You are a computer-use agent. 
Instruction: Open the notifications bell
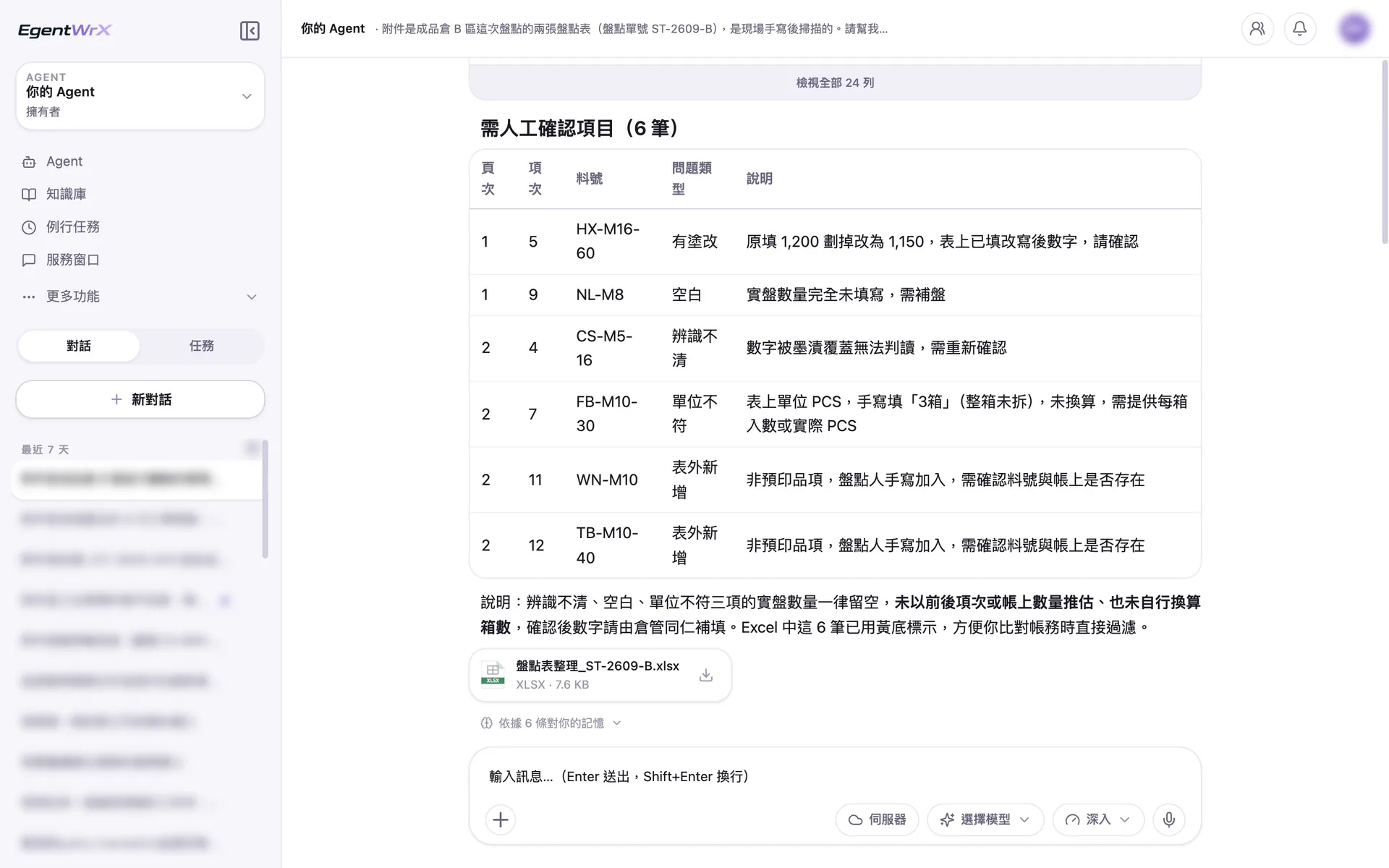tap(1300, 29)
